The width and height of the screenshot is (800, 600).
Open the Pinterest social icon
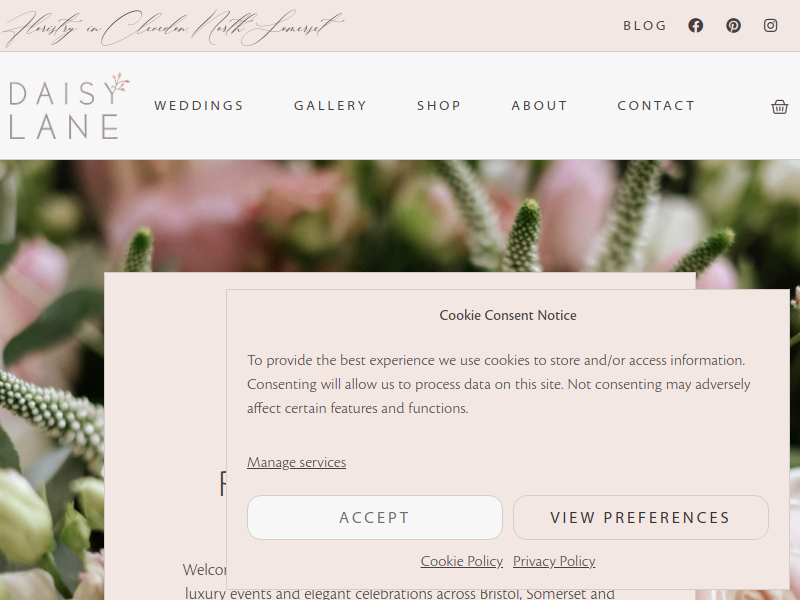[733, 26]
